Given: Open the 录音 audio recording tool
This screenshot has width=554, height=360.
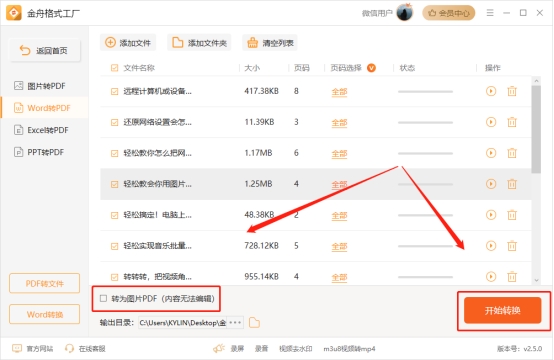Looking at the screenshot, I should [x=261, y=349].
